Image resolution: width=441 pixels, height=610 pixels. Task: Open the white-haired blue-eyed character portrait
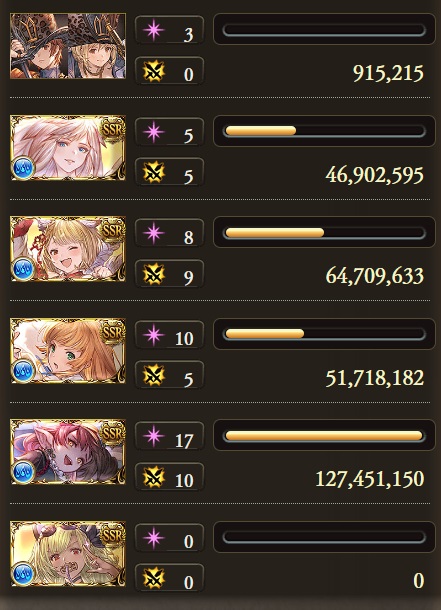(x=68, y=147)
